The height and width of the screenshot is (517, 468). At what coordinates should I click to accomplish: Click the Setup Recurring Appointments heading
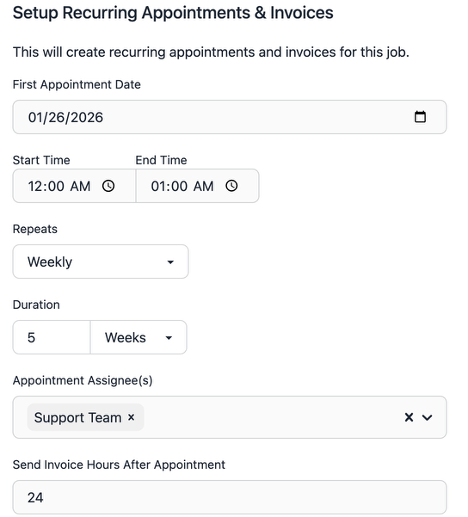[173, 13]
